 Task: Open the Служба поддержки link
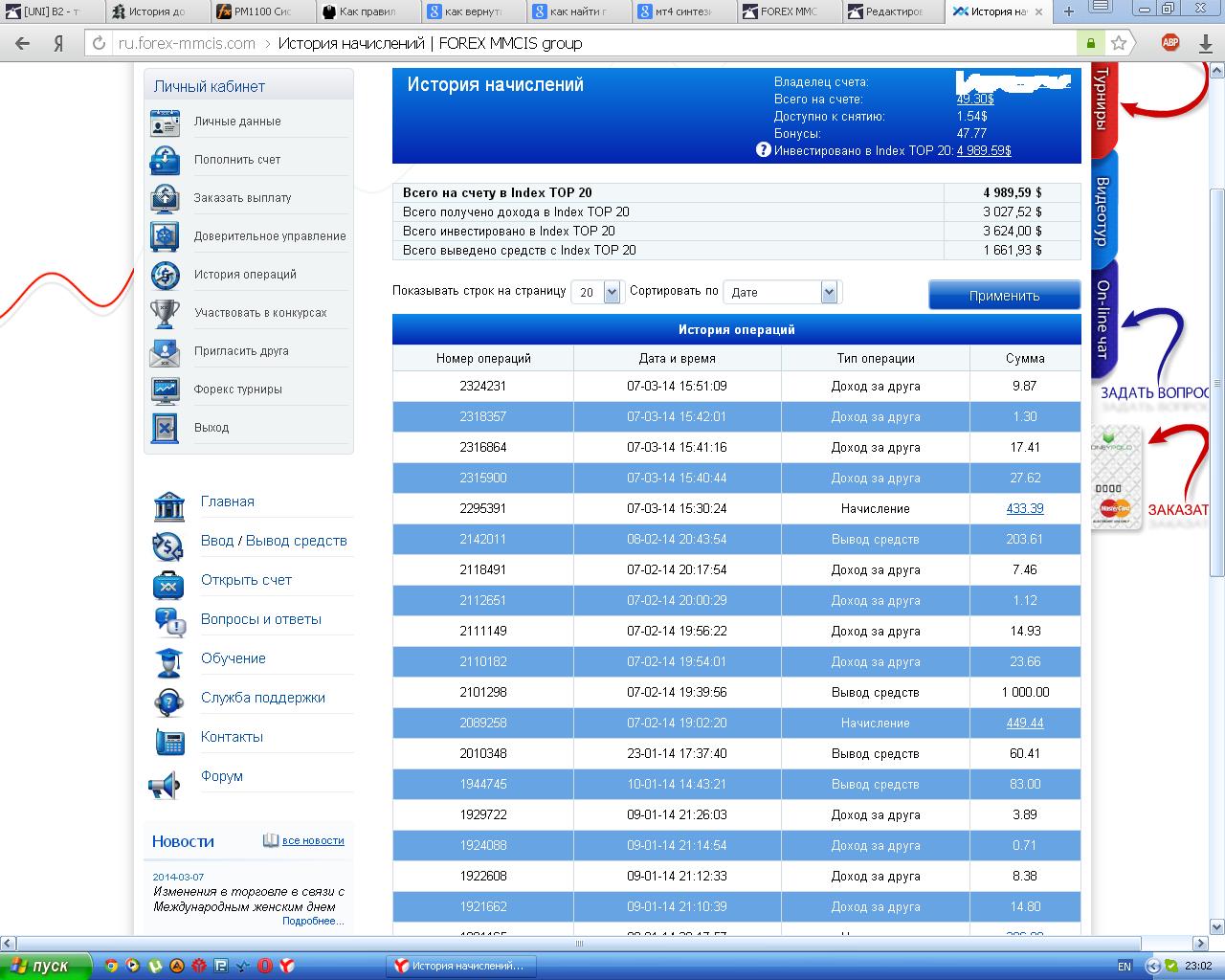(263, 698)
